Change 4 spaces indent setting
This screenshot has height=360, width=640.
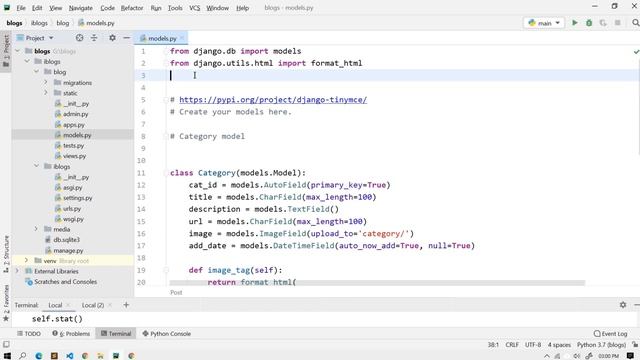[x=559, y=345]
